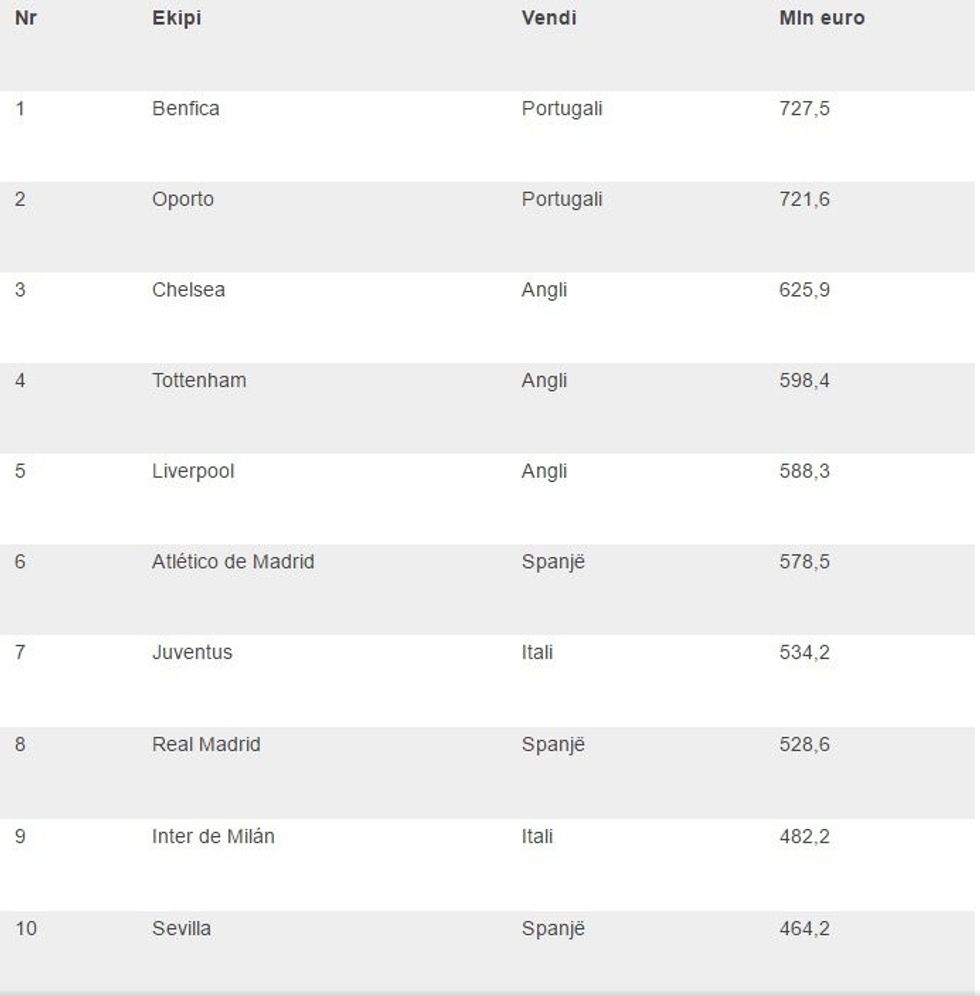Click the Liverpool team cell
Screen dimensions: 980x996
point(193,471)
